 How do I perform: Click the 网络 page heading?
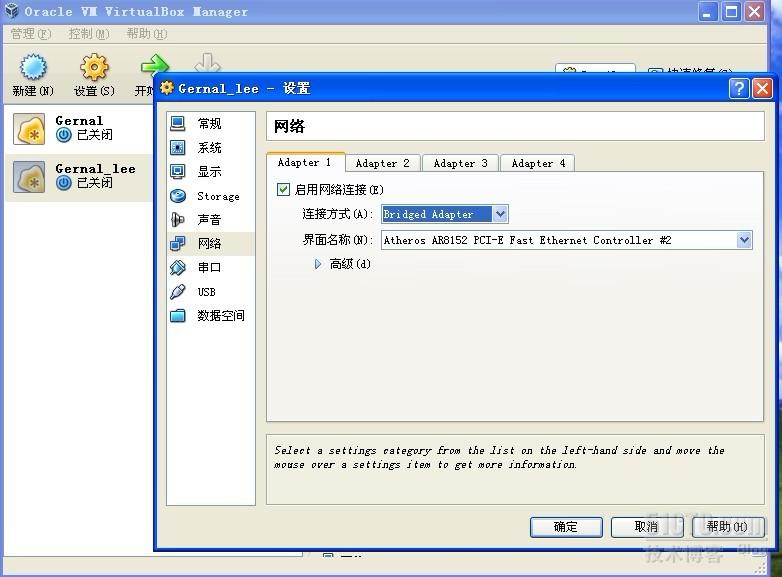tap(289, 126)
